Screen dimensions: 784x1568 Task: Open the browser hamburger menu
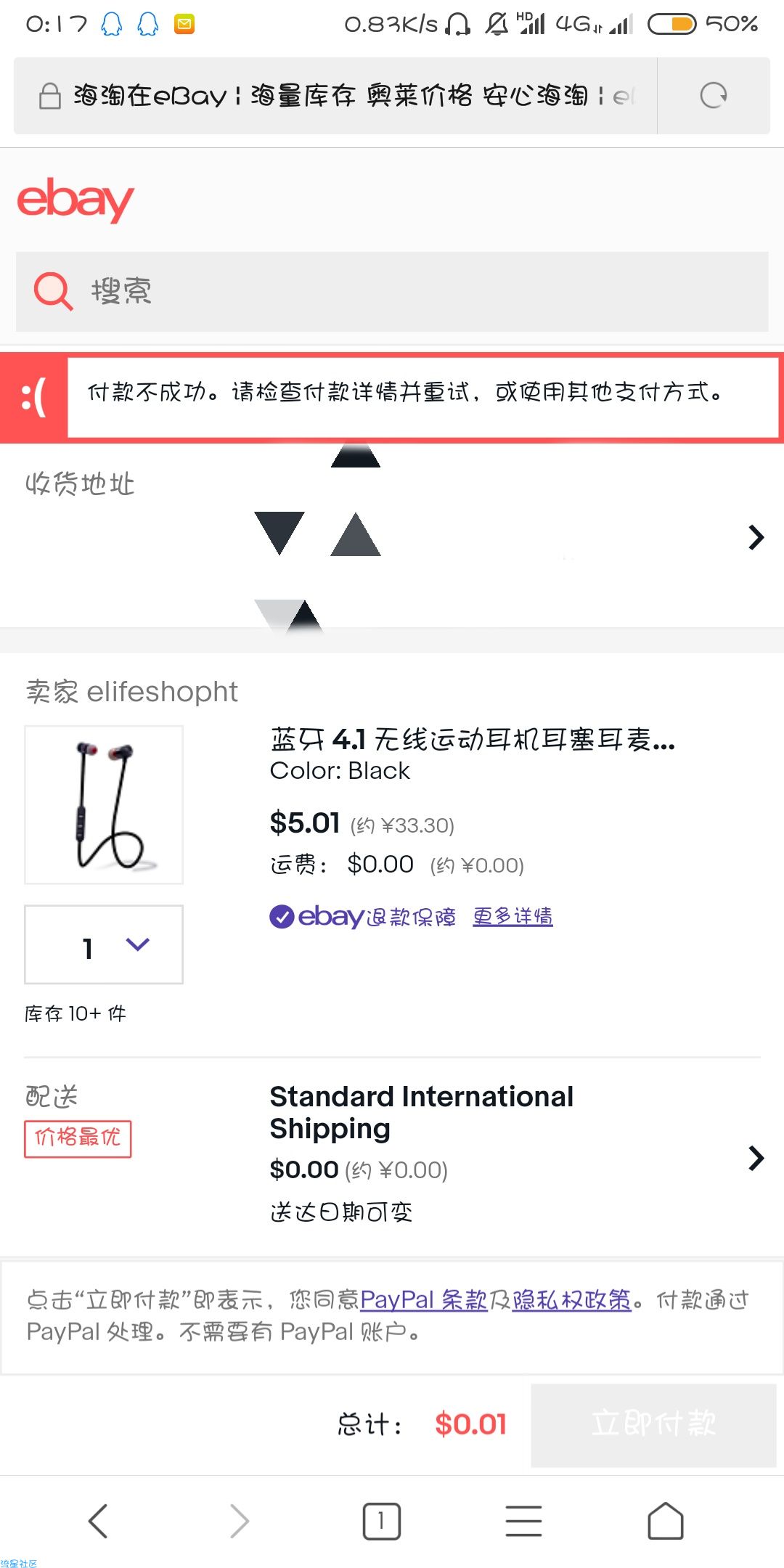click(x=523, y=1521)
